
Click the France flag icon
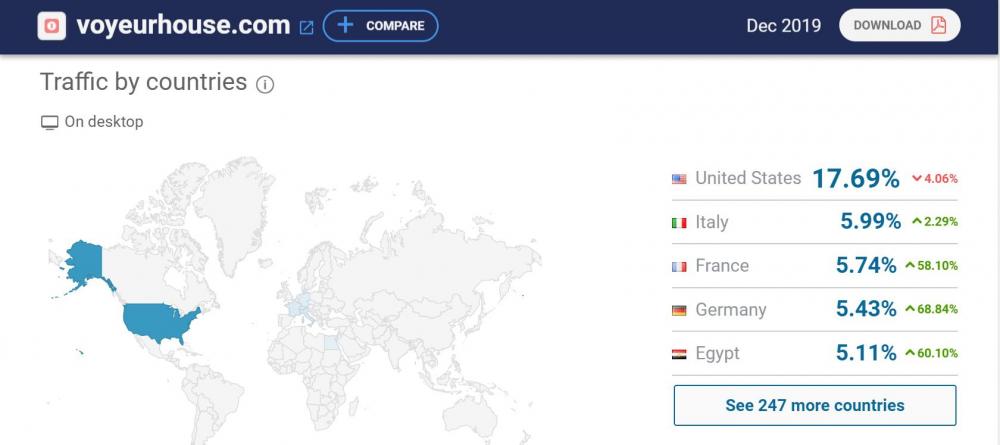pyautogui.click(x=679, y=267)
